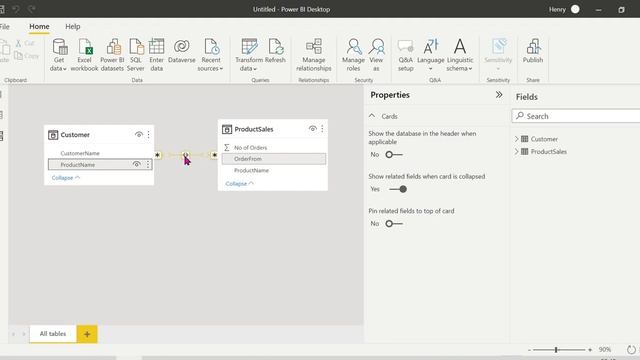Click the Henry user account
The image size is (640, 360).
click(x=564, y=9)
